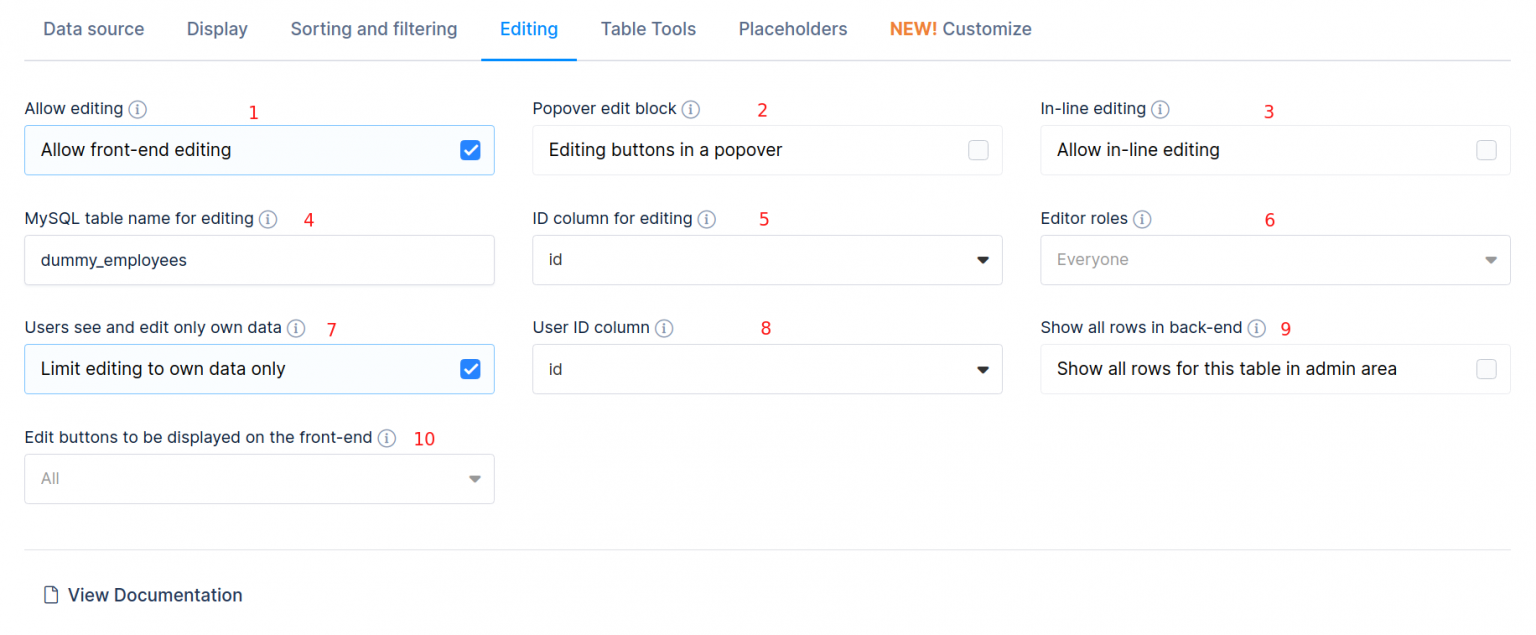
Task: Click info icon beside In-line editing label
Action: coord(1160,109)
